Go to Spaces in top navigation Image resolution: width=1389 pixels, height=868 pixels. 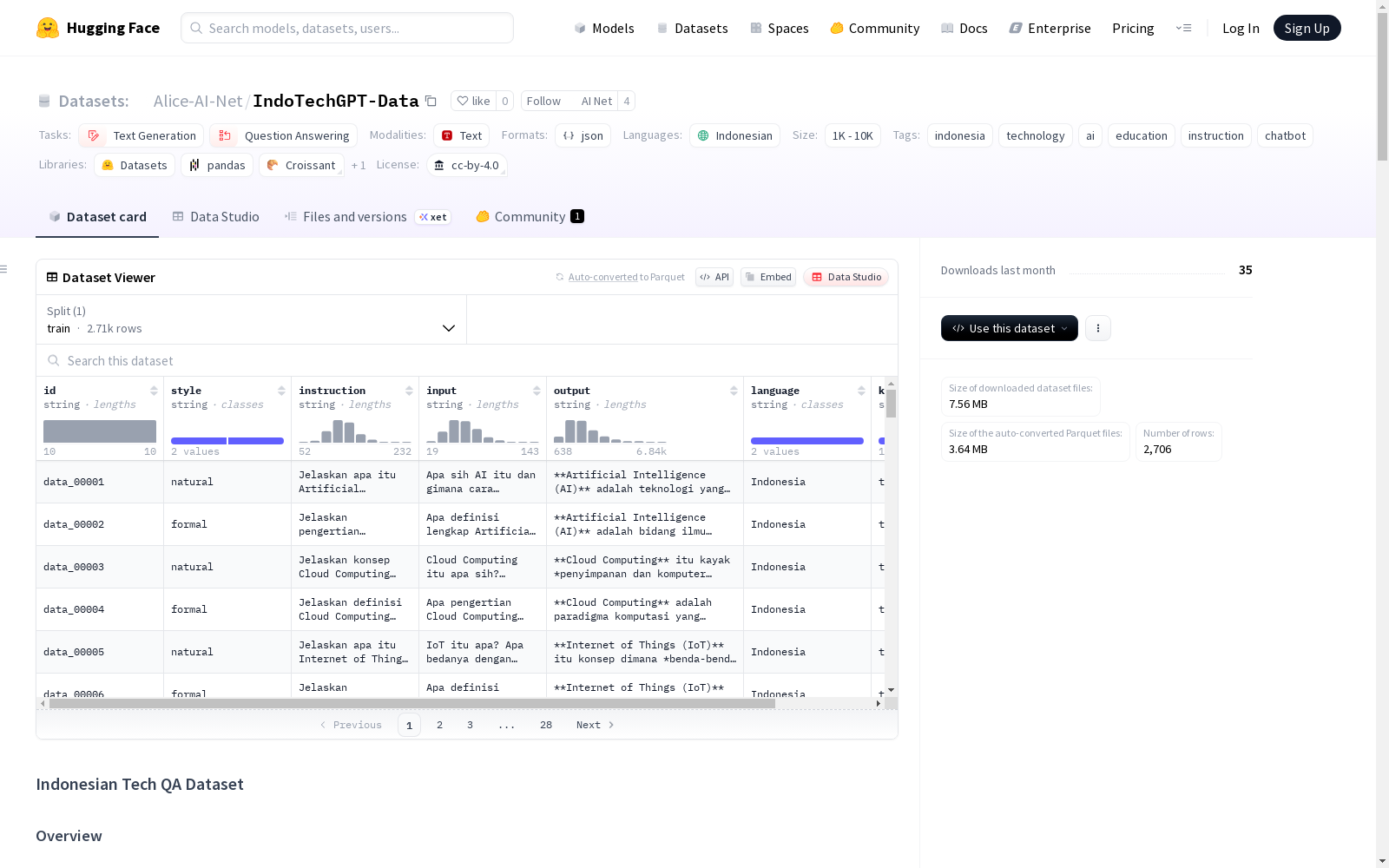(780, 28)
